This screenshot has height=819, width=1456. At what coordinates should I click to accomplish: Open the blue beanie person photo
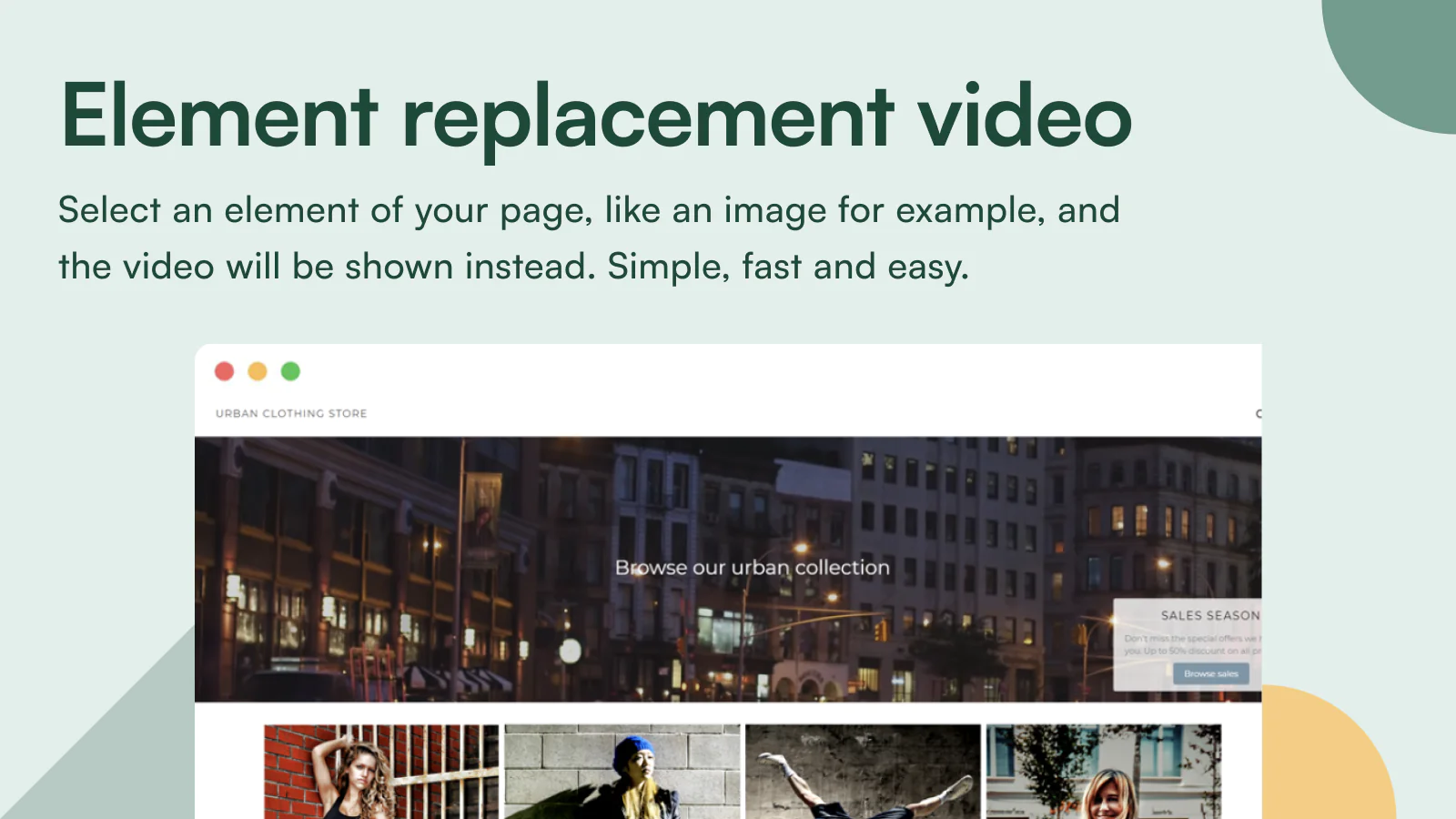click(x=622, y=772)
